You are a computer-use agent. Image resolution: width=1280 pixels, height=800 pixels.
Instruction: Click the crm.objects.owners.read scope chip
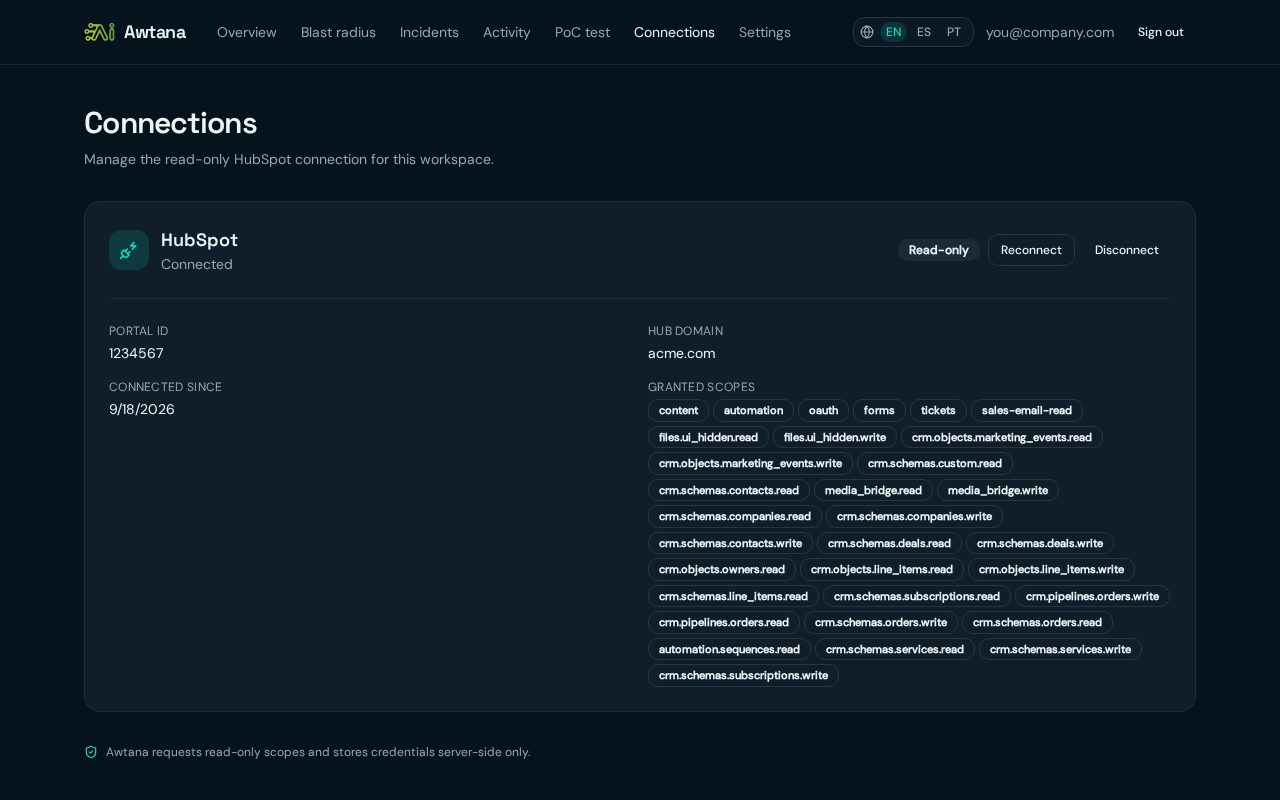(x=722, y=569)
